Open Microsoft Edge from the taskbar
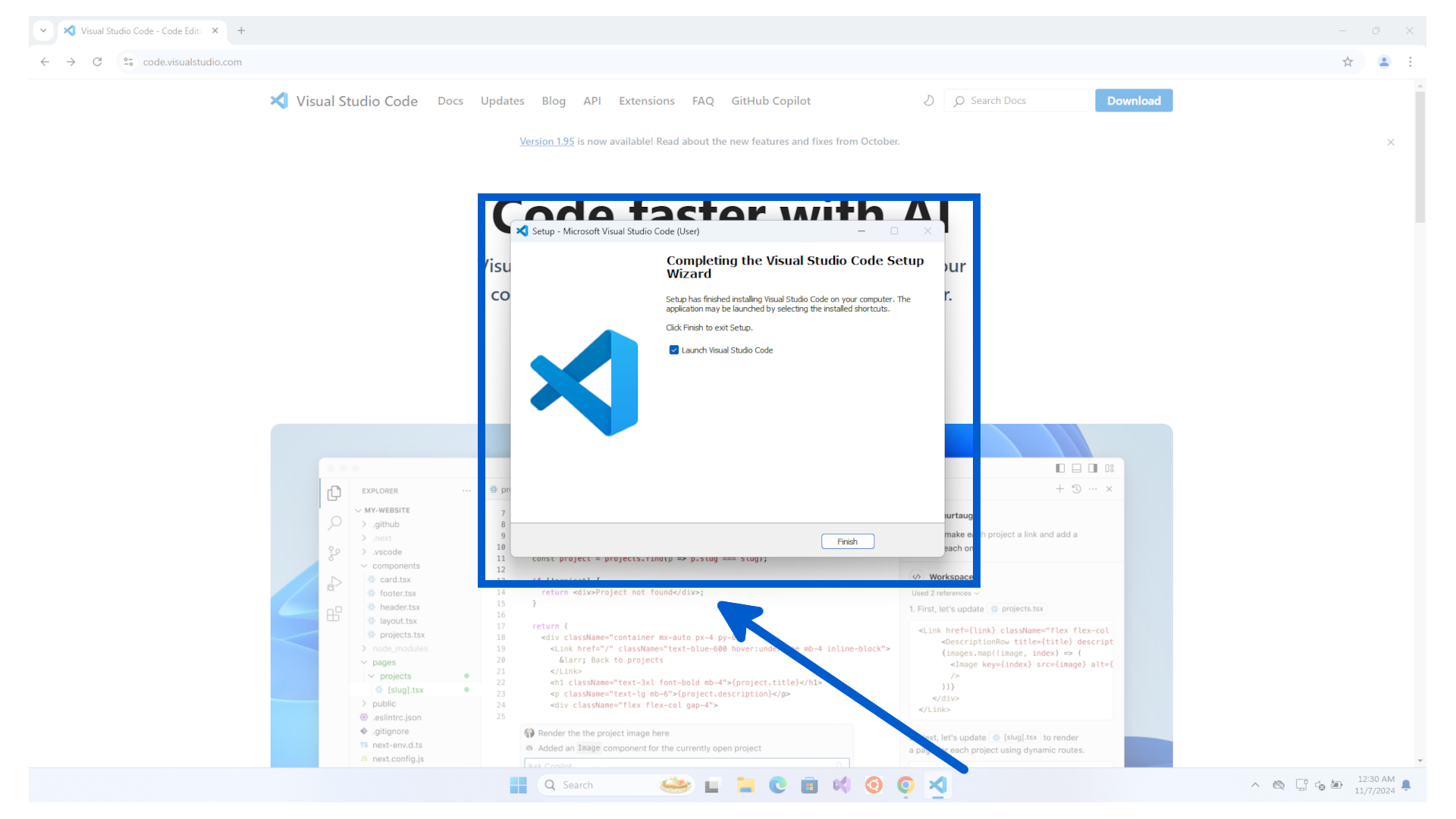The width and height of the screenshot is (1456, 819). tap(777, 785)
